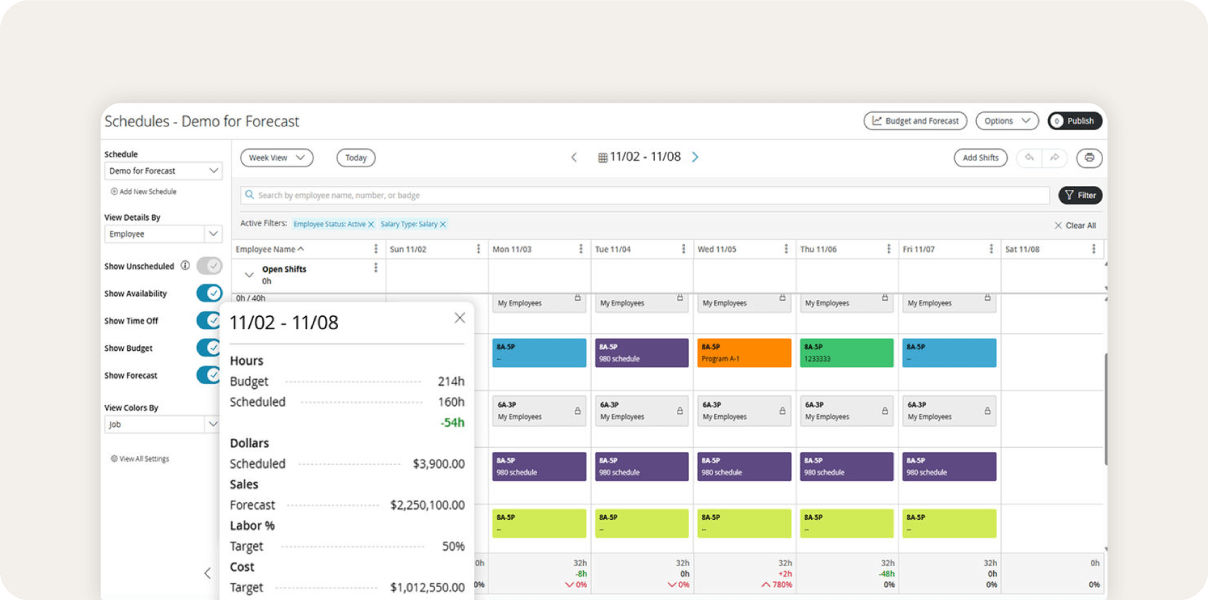This screenshot has height=600, width=1208.
Task: Open the Employee Name column kebab menu
Action: tap(376, 248)
